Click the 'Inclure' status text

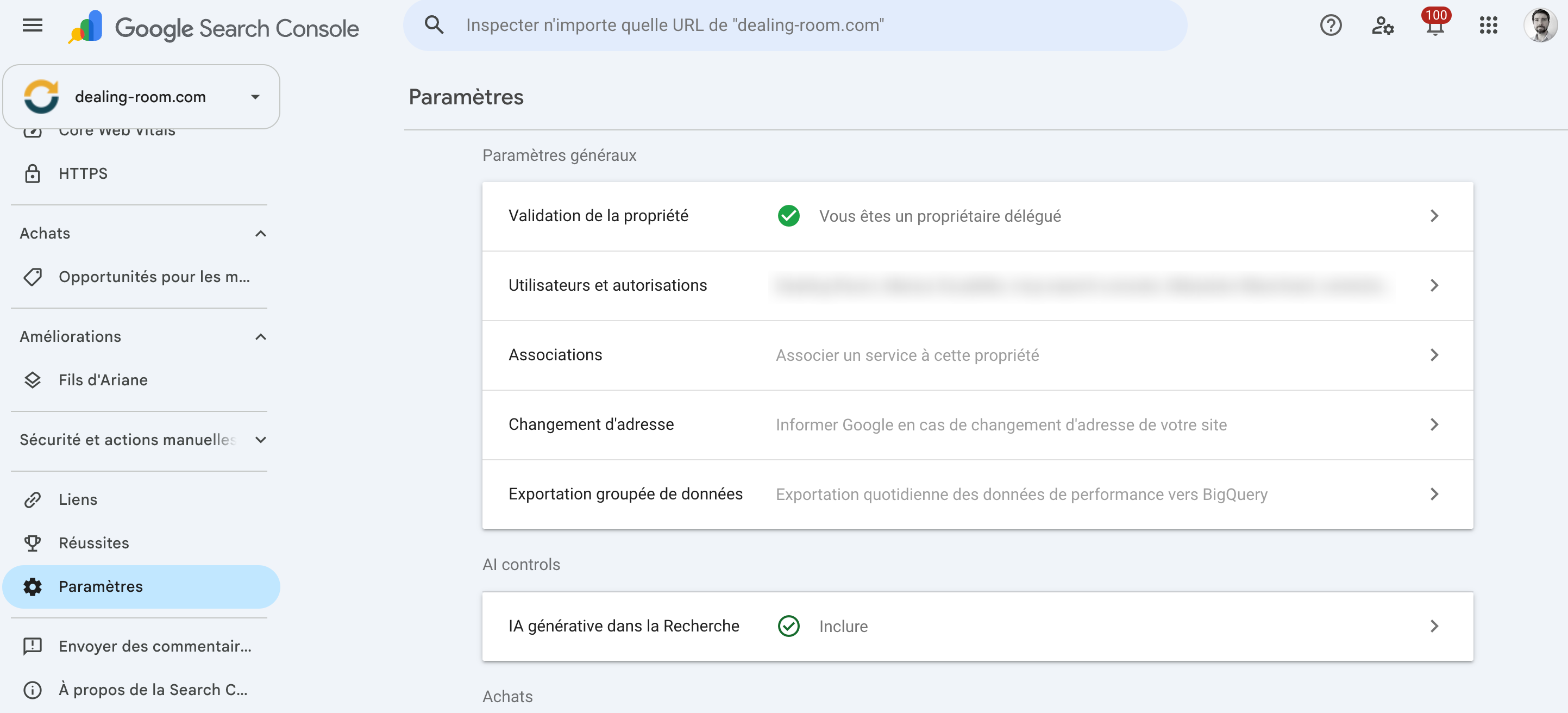[843, 627]
